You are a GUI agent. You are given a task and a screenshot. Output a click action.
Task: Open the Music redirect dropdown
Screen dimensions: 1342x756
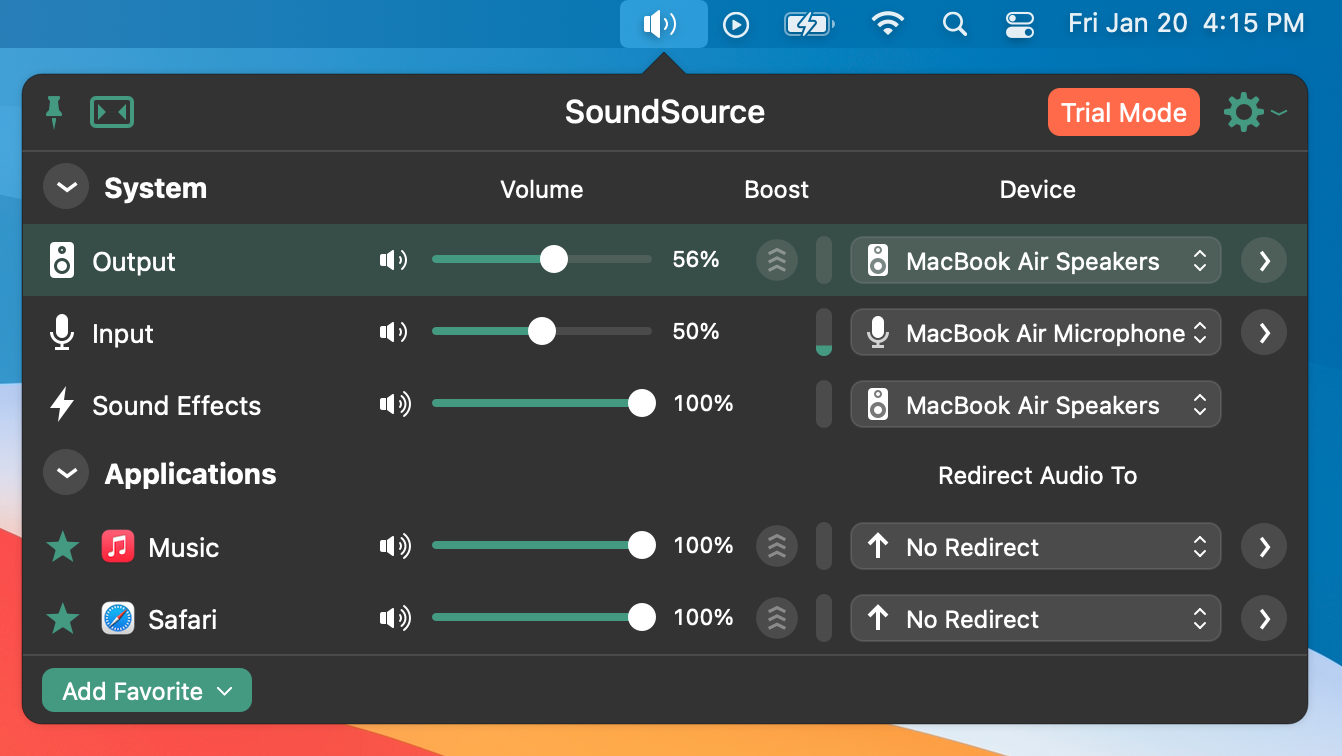(1036, 546)
